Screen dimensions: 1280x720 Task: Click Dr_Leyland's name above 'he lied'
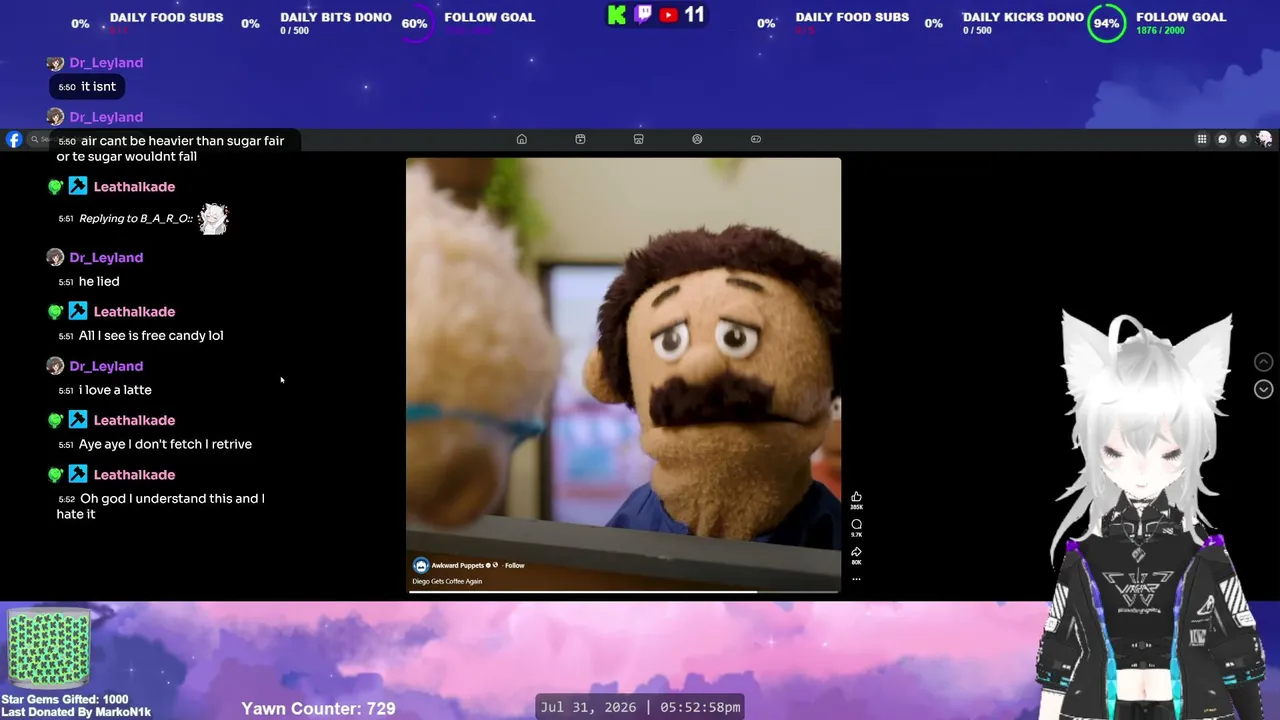tap(106, 257)
